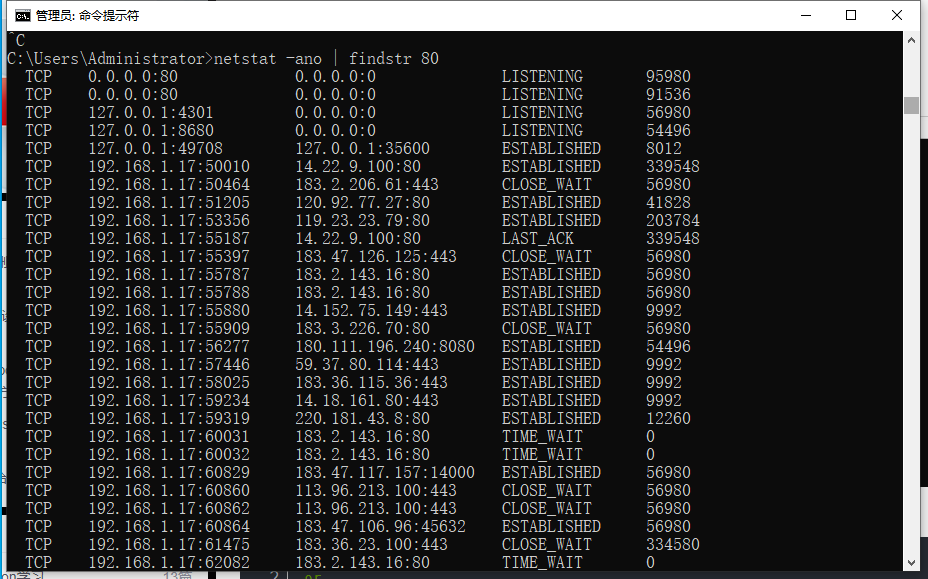The height and width of the screenshot is (579, 928).
Task: Click the LAST_ACK state entry
Action: coord(538,238)
